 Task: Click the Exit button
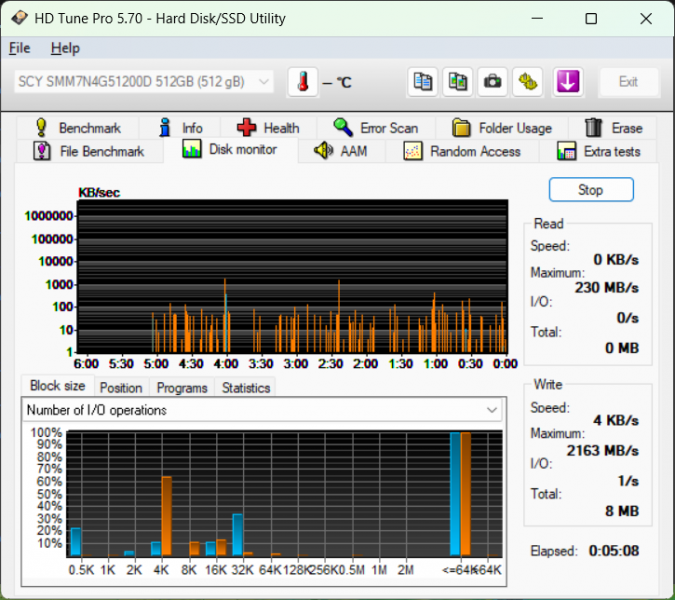(629, 81)
